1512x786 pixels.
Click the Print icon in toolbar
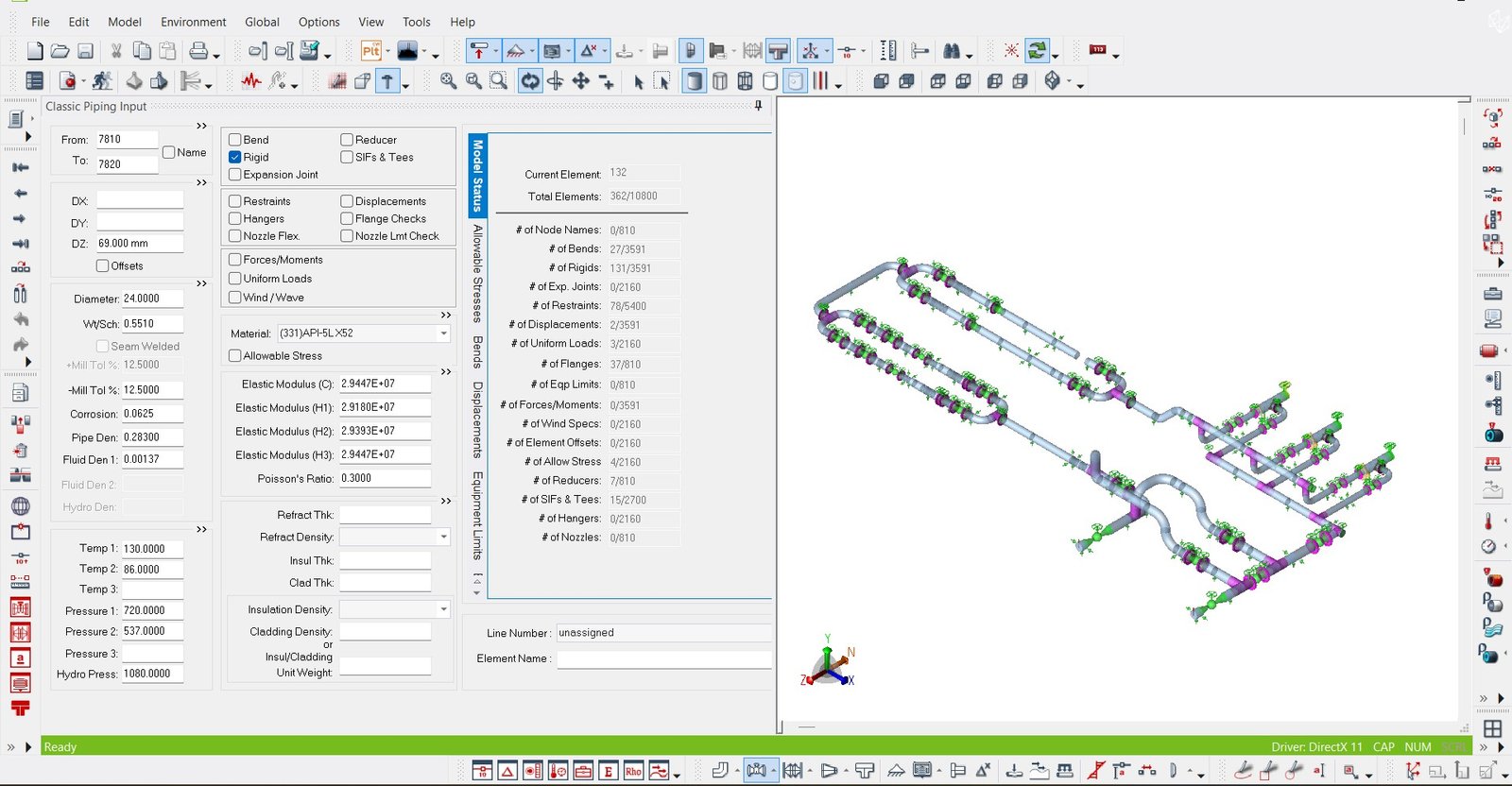tap(198, 51)
